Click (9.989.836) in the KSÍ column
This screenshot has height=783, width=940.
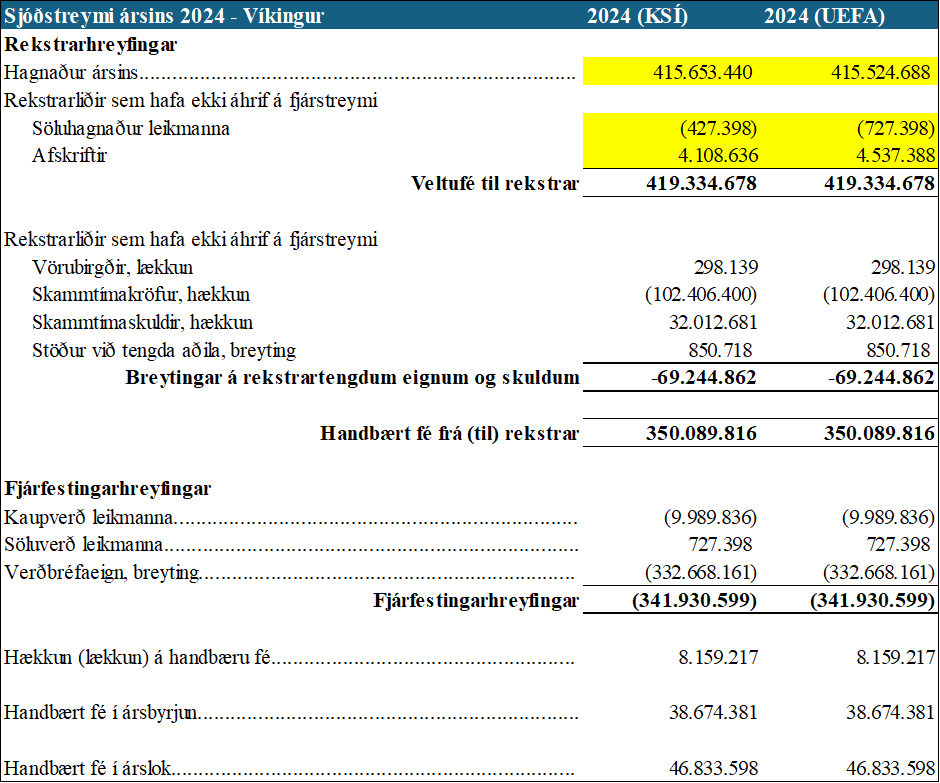coord(710,517)
